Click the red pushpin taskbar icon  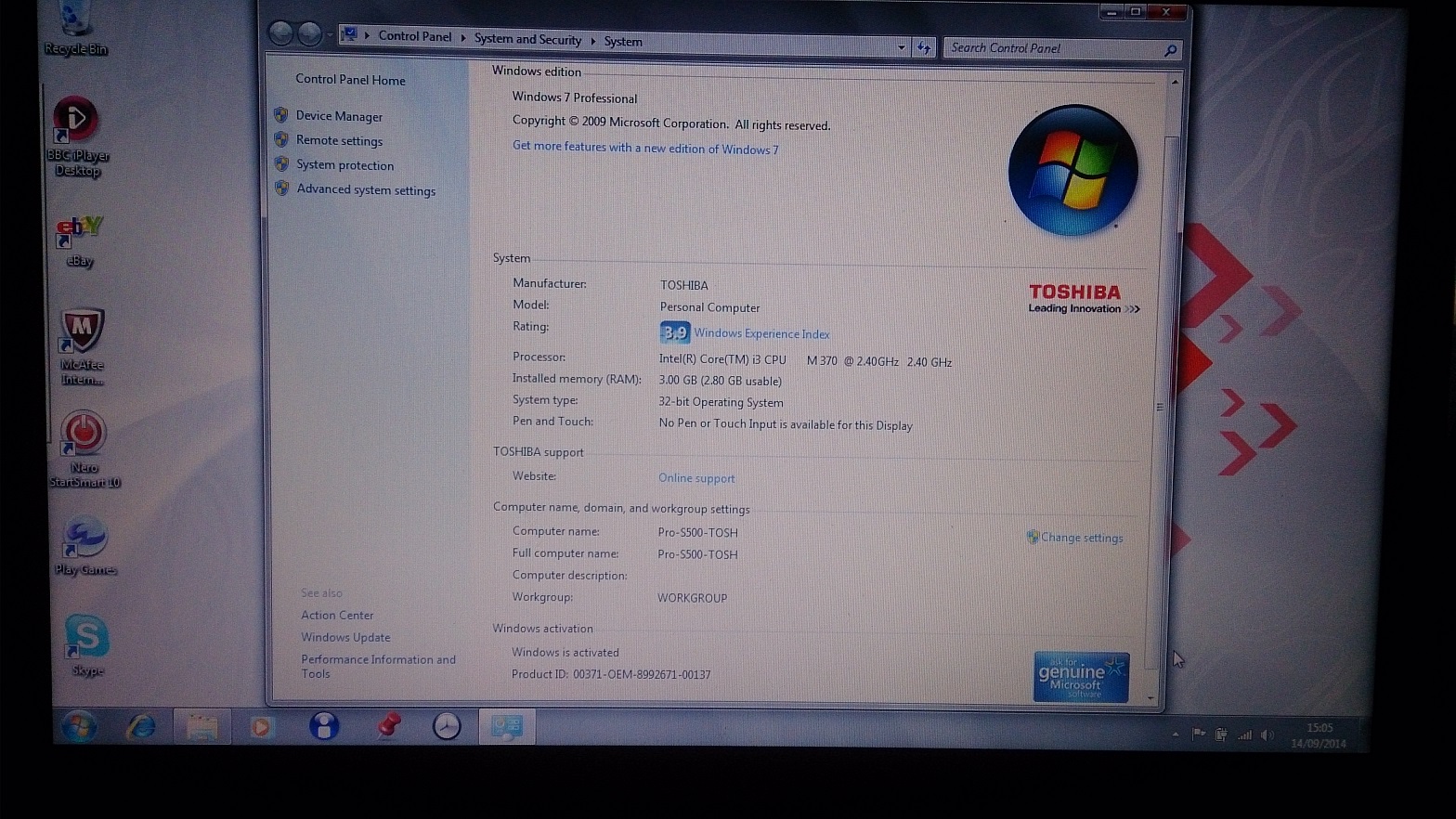pos(389,725)
